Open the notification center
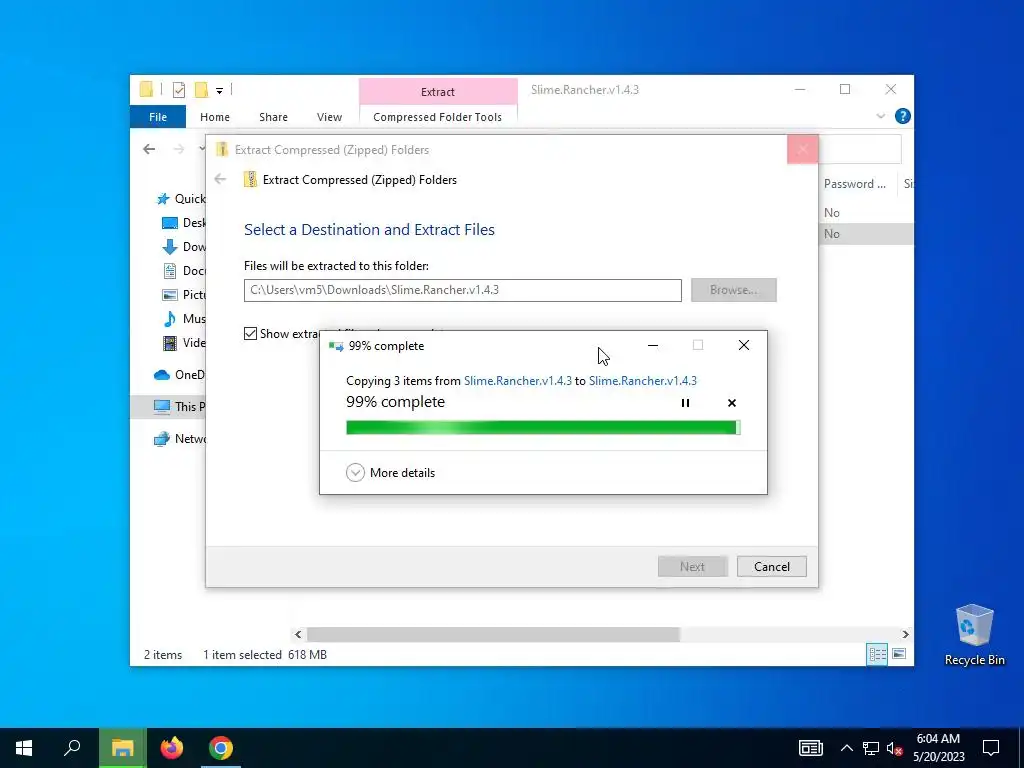Viewport: 1024px width, 768px height. point(991,748)
